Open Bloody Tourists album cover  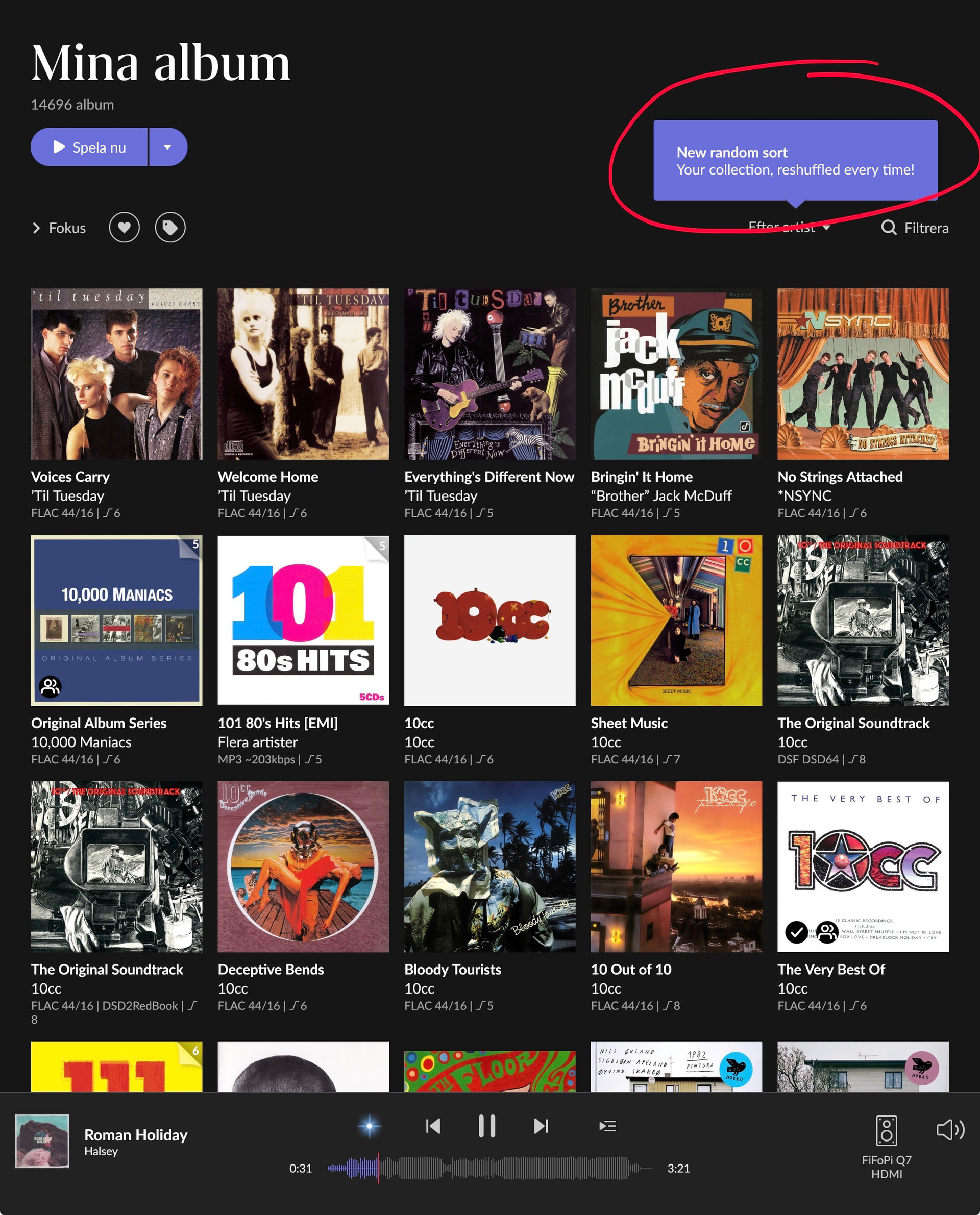(490, 867)
